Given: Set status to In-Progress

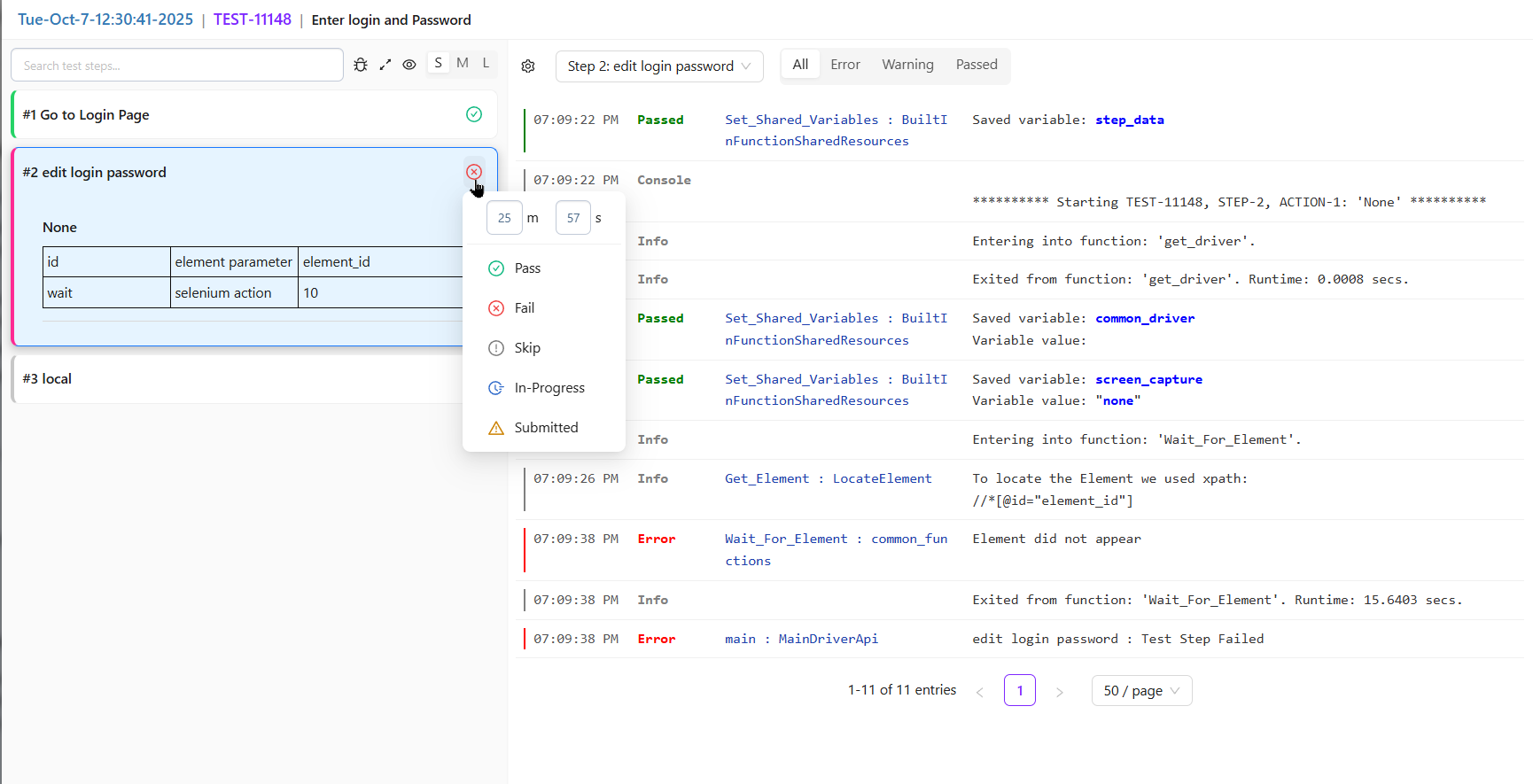Looking at the screenshot, I should [549, 388].
